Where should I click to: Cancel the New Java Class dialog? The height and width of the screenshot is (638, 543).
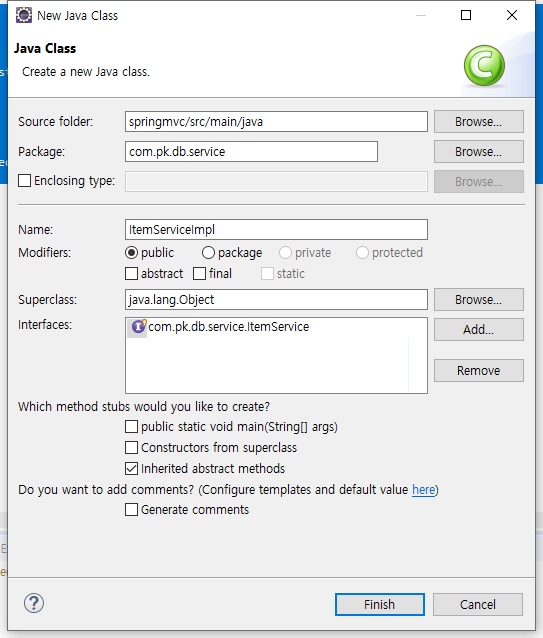click(478, 604)
